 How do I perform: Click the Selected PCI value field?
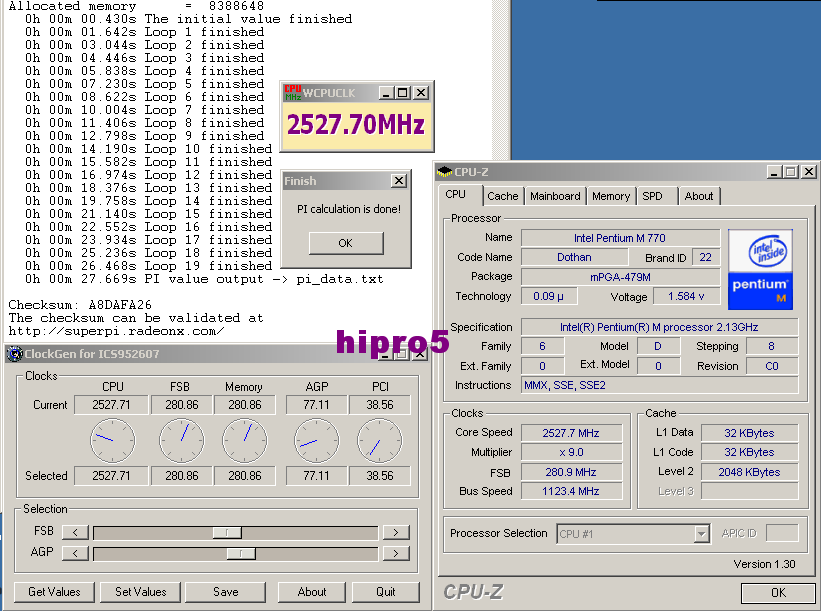pos(380,475)
